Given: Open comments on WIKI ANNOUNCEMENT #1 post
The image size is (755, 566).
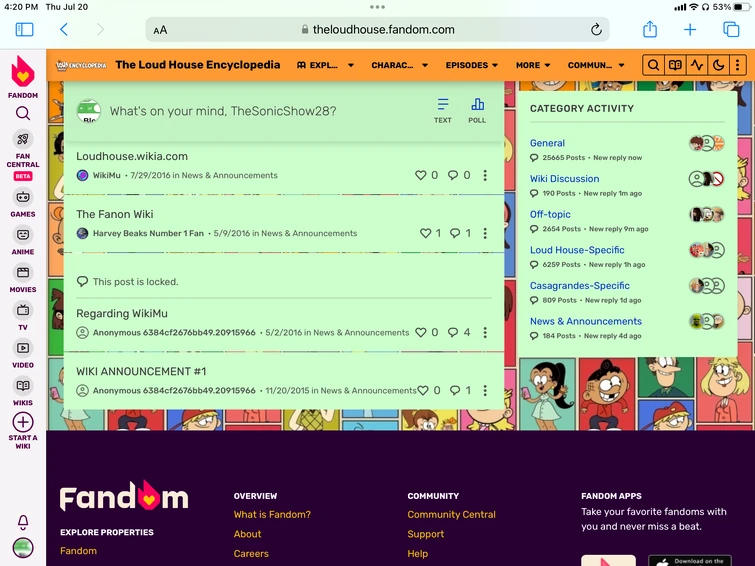Looking at the screenshot, I should (x=455, y=390).
